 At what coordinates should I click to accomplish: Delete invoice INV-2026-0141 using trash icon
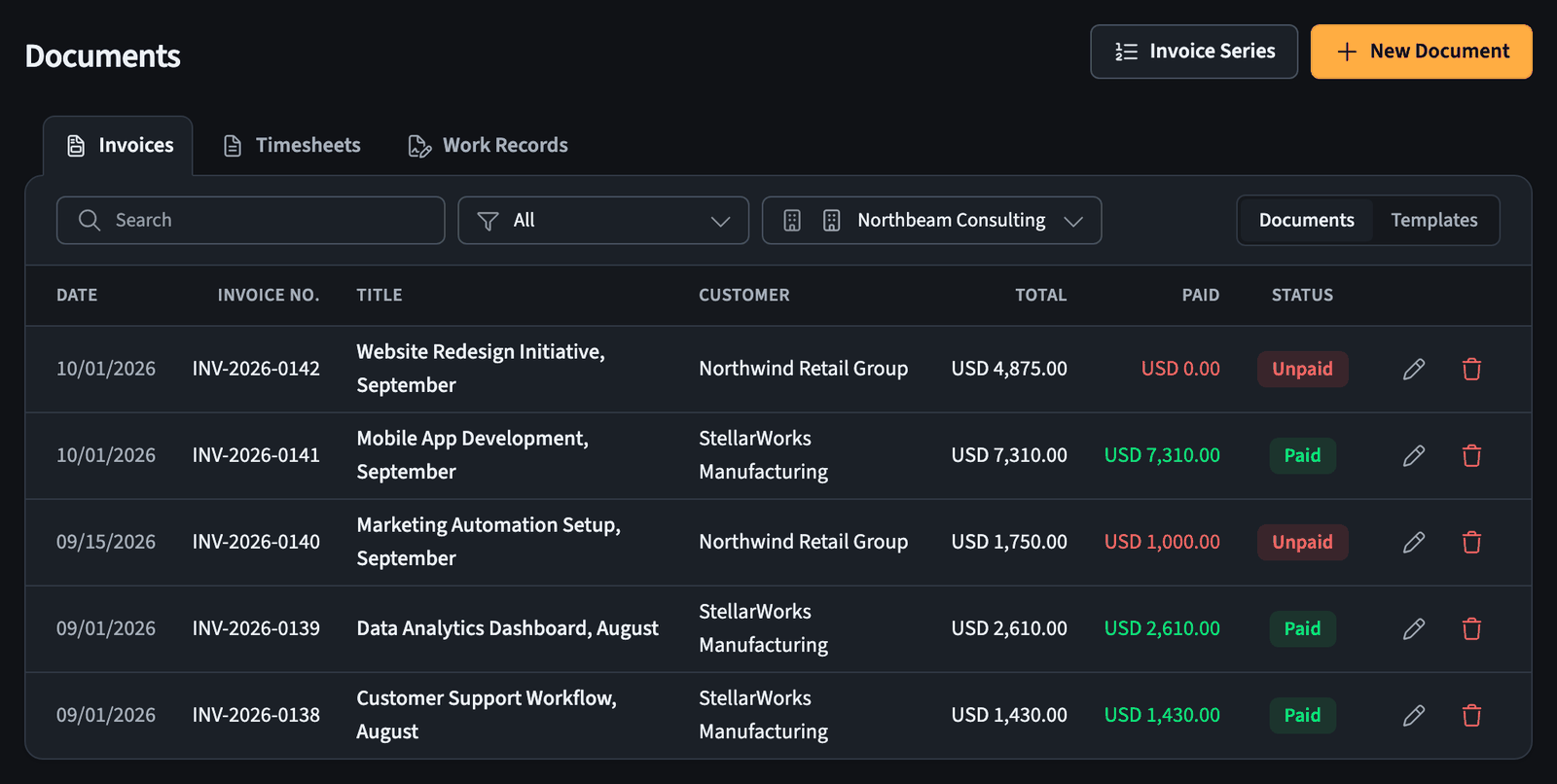point(1471,455)
